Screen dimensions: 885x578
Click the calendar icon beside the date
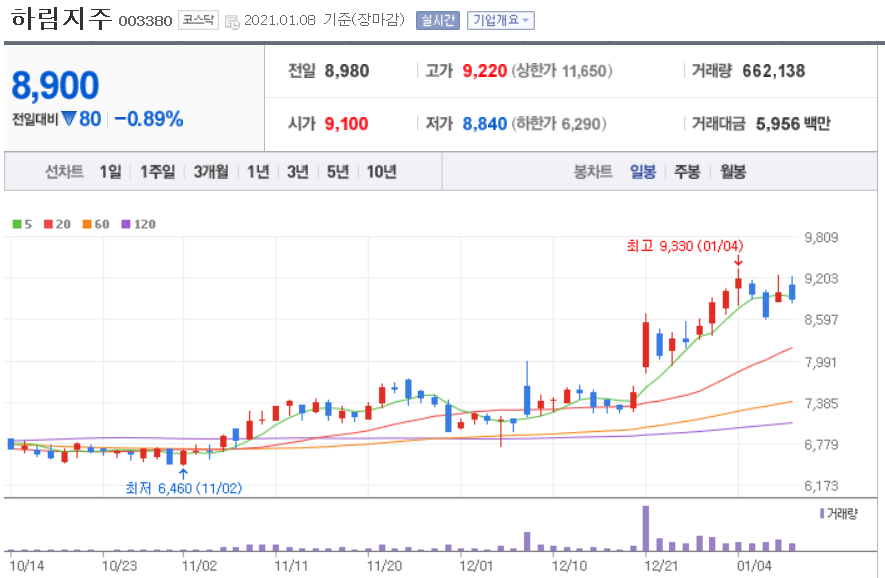(232, 22)
